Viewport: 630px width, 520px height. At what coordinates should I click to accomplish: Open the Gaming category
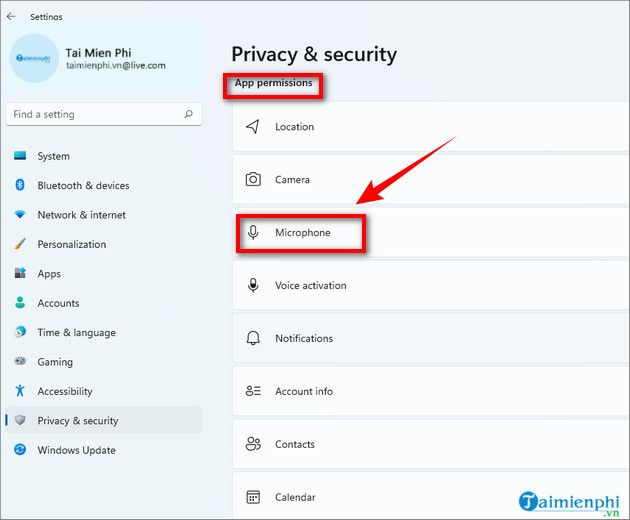click(104, 362)
